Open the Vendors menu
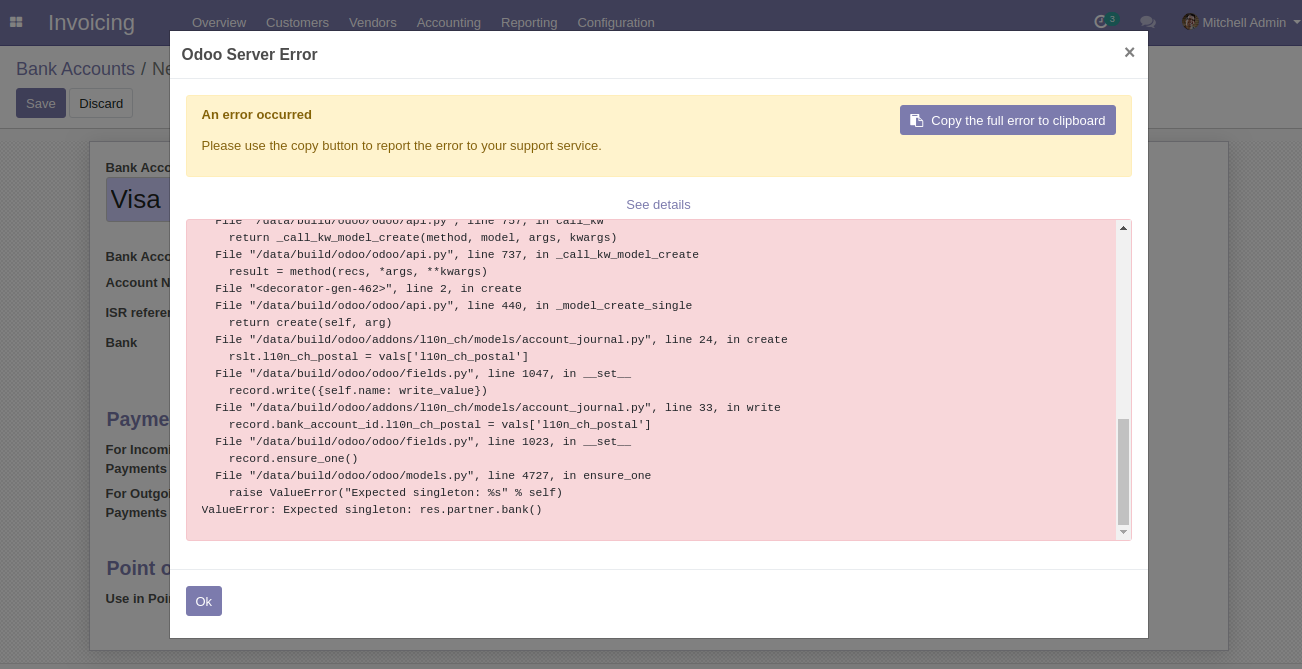Image resolution: width=1302 pixels, height=669 pixels. click(x=372, y=22)
